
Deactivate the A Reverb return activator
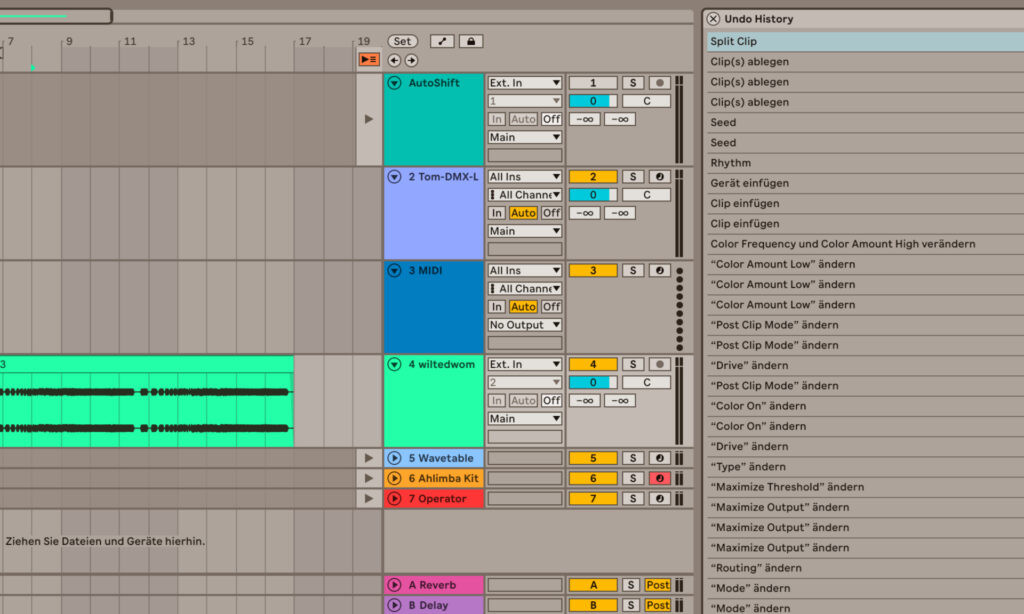pos(593,585)
